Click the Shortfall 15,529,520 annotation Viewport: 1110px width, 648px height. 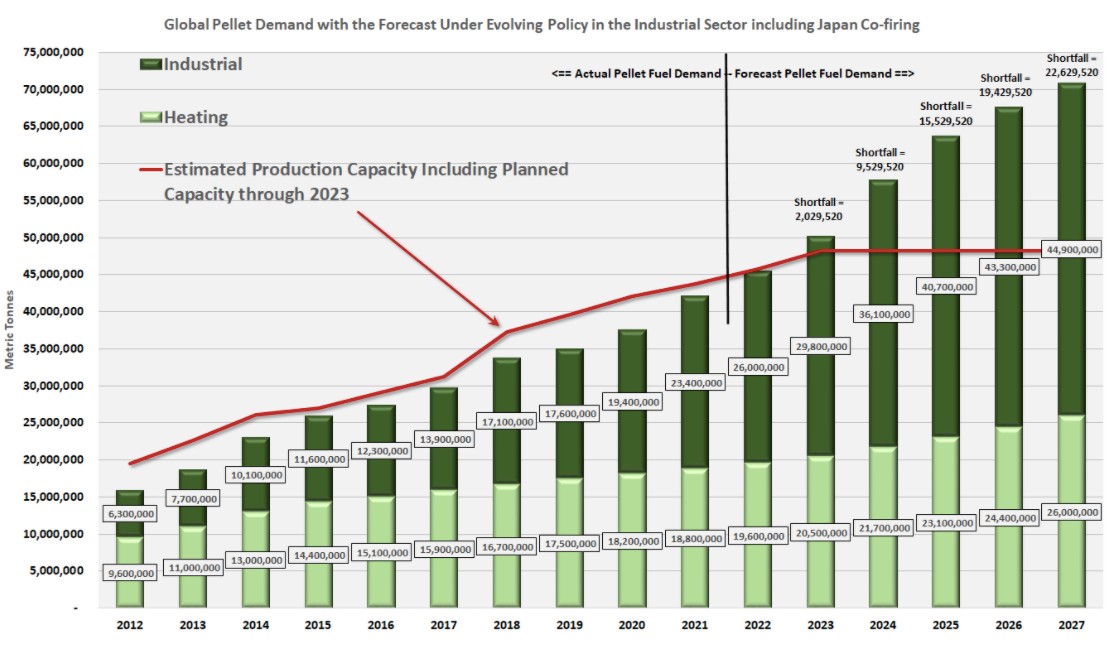point(946,113)
